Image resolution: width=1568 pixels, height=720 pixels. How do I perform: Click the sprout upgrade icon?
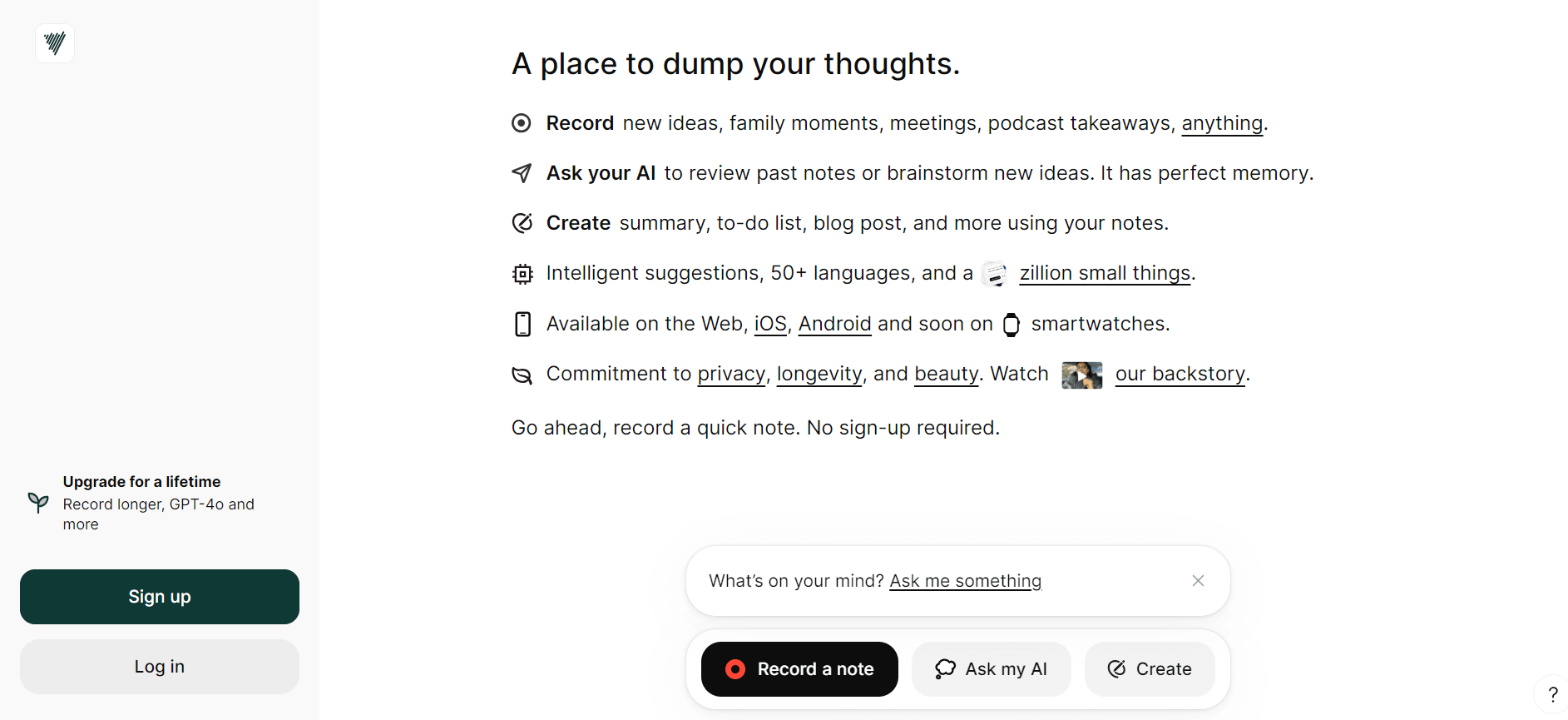coord(38,502)
